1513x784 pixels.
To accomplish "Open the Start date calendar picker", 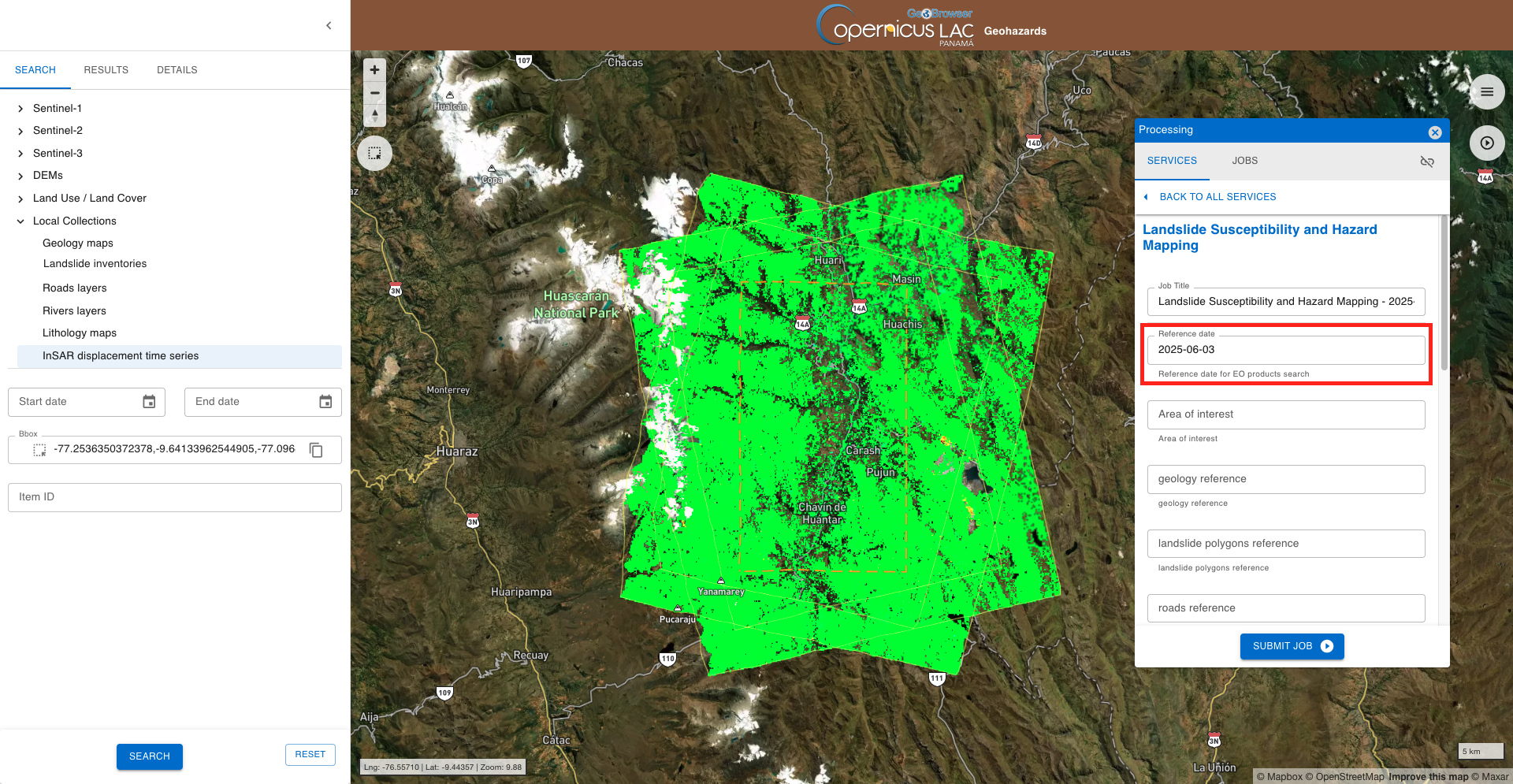I will 149,402.
